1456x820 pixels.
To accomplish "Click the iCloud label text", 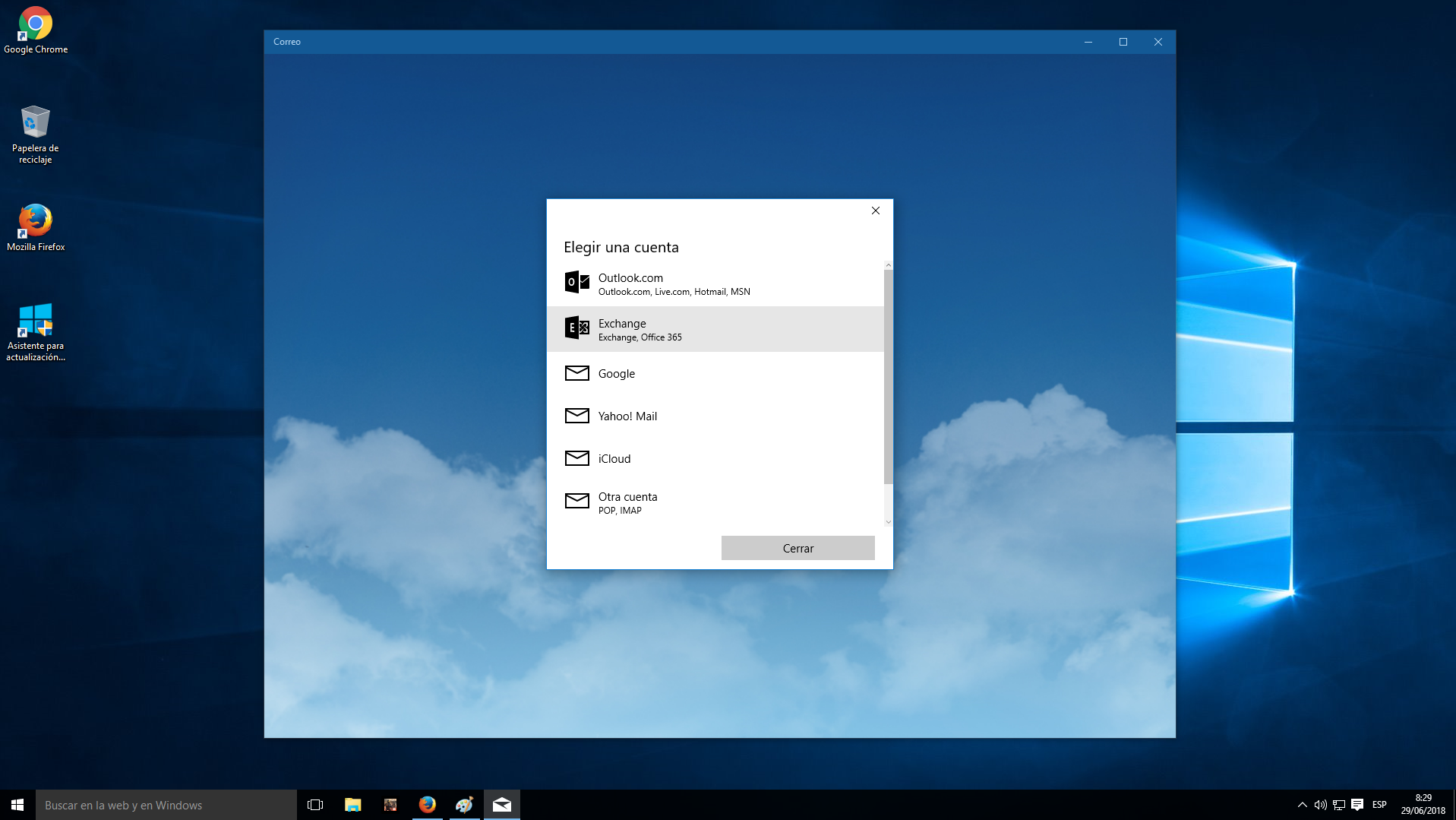I will 614,459.
